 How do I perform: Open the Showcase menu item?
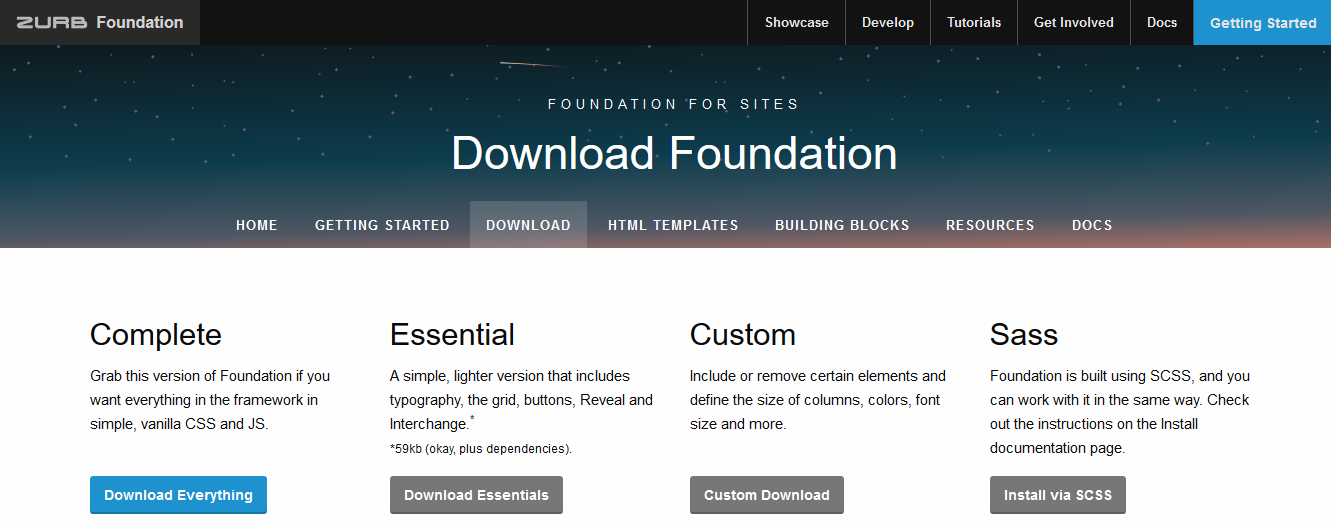(797, 22)
